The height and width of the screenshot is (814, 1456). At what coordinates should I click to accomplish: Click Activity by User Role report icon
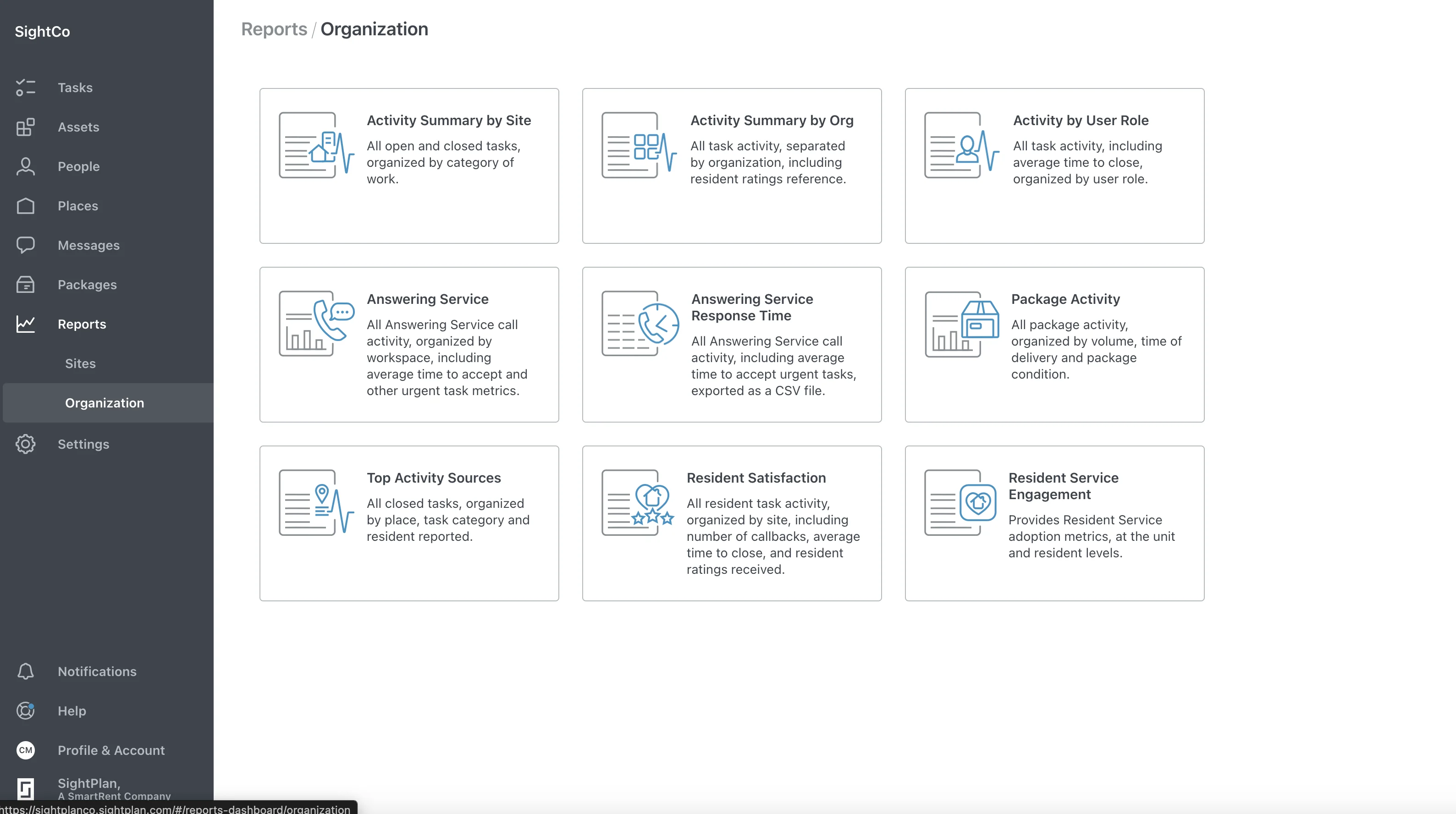pos(962,145)
